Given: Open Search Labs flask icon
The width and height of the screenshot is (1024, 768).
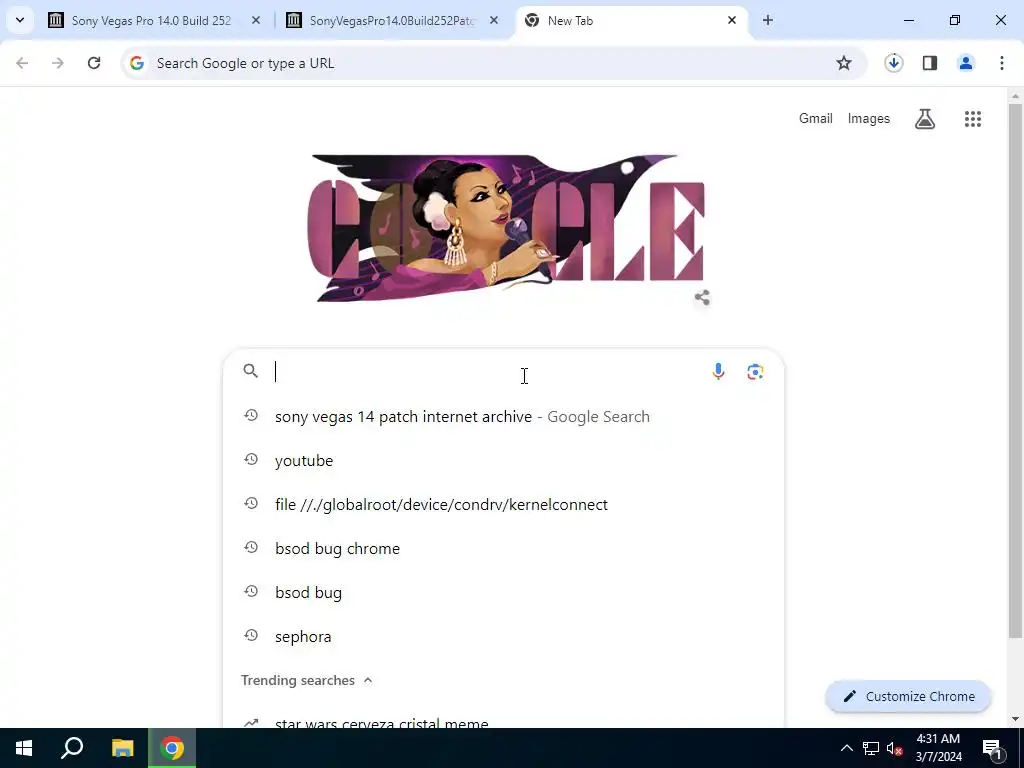Looking at the screenshot, I should coord(925,119).
